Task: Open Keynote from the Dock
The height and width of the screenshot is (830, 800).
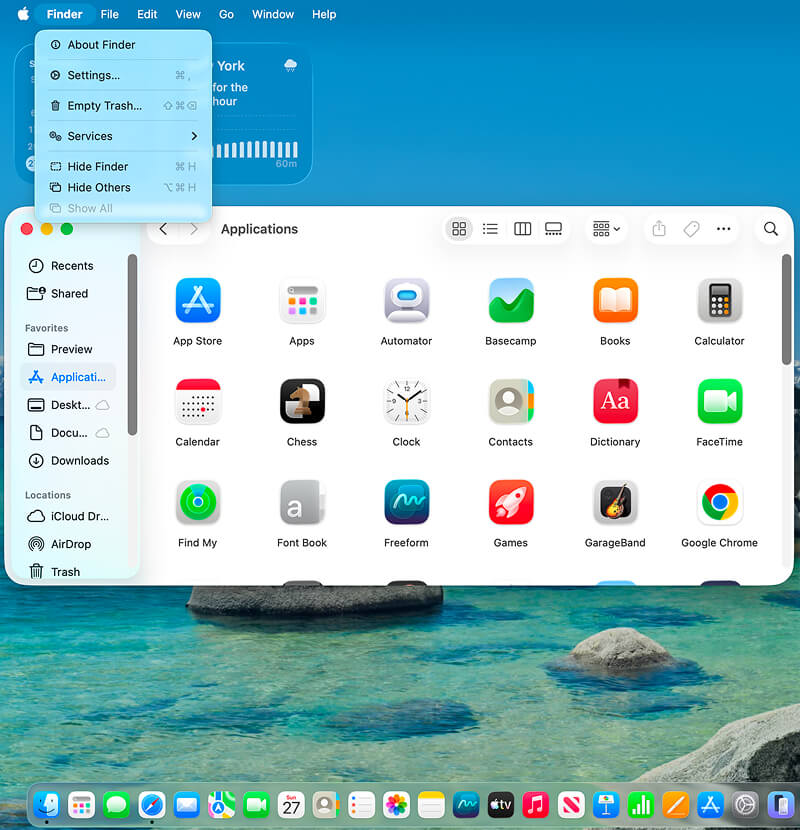Action: [606, 805]
